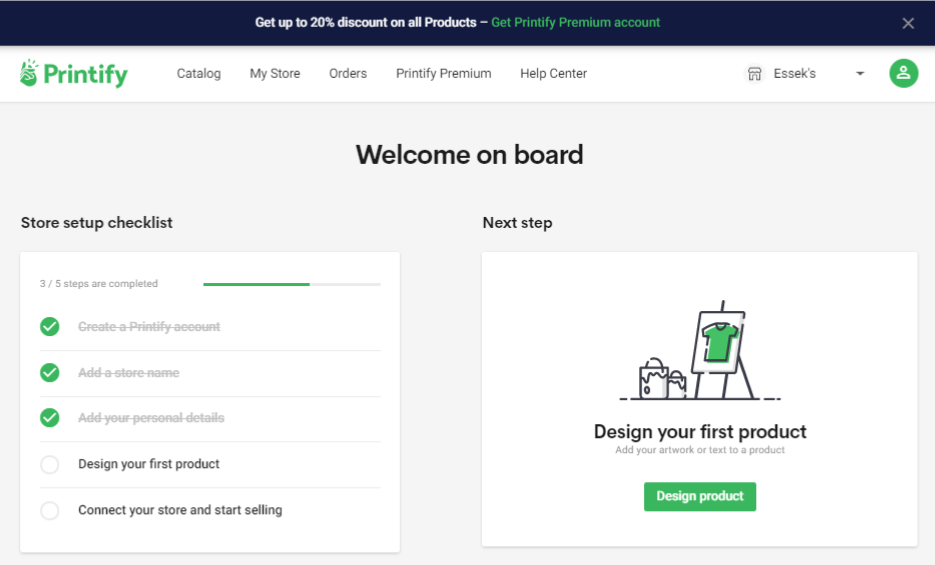This screenshot has width=935, height=565.
Task: Click green checkmark for Add your personal details
Action: point(50,418)
